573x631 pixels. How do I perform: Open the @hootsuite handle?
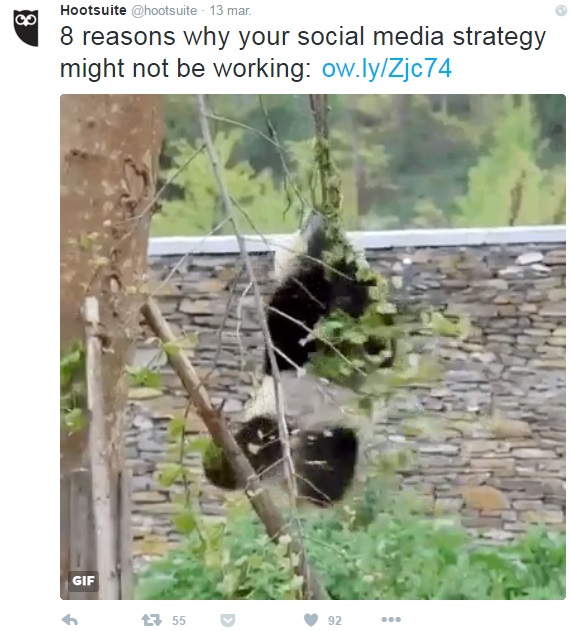(164, 10)
